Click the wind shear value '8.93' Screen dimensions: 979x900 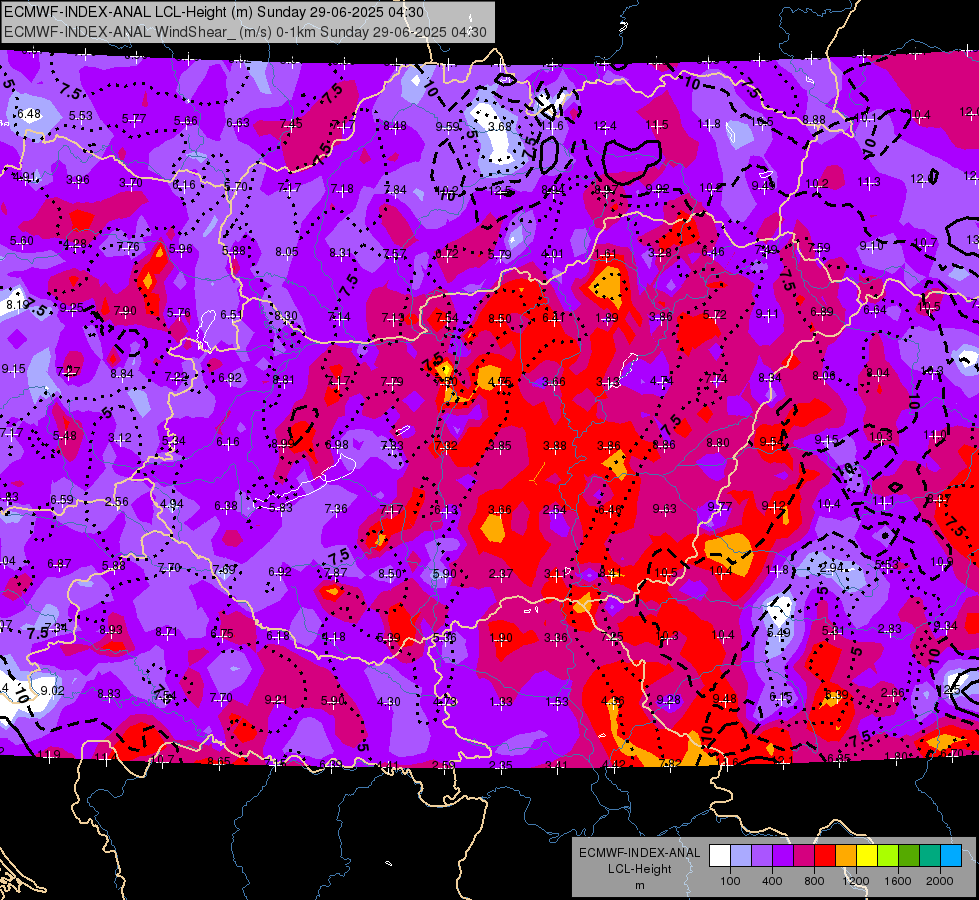tap(111, 630)
